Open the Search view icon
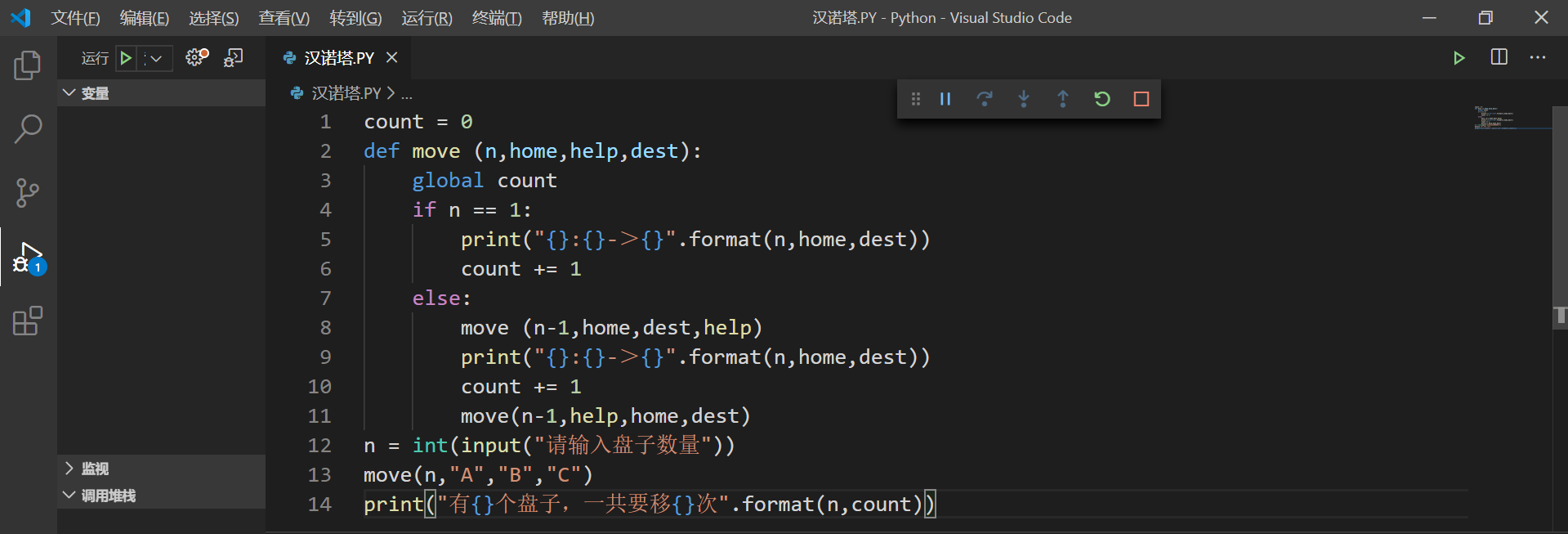The width and height of the screenshot is (1568, 534). [x=28, y=128]
